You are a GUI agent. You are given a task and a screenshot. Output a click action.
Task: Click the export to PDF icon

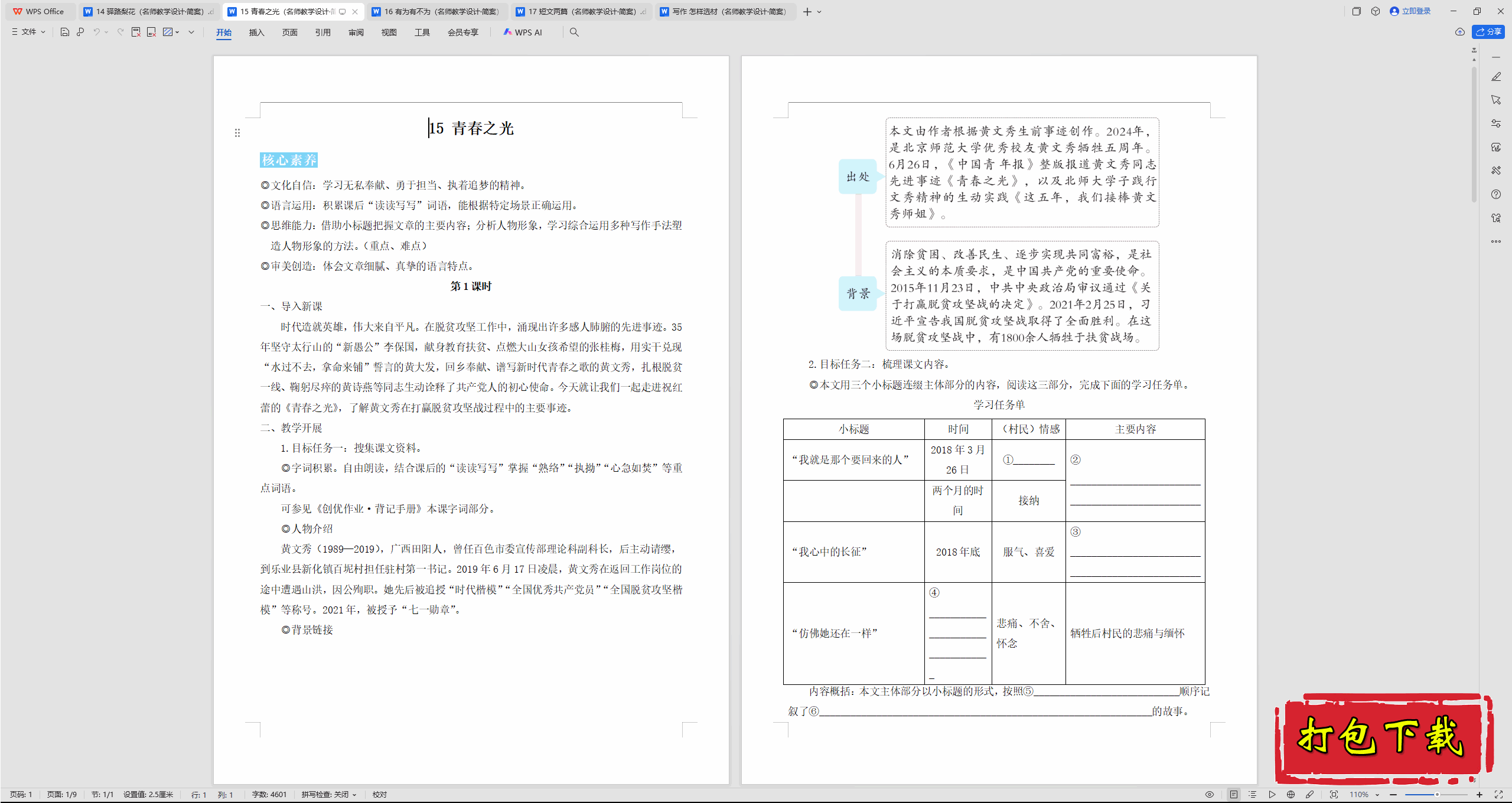tap(136, 32)
